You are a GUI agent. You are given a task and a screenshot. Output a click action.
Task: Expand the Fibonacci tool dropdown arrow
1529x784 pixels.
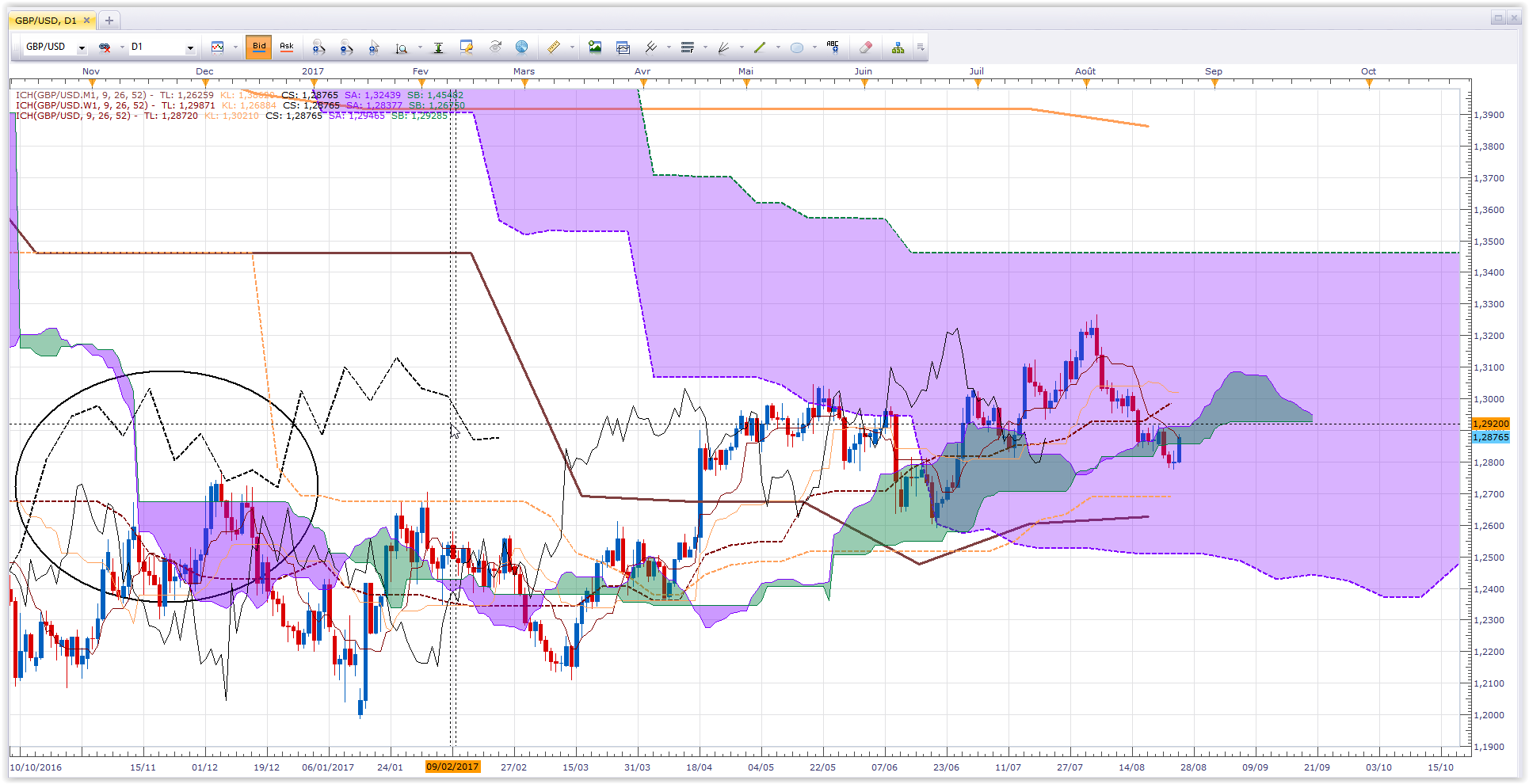(705, 48)
